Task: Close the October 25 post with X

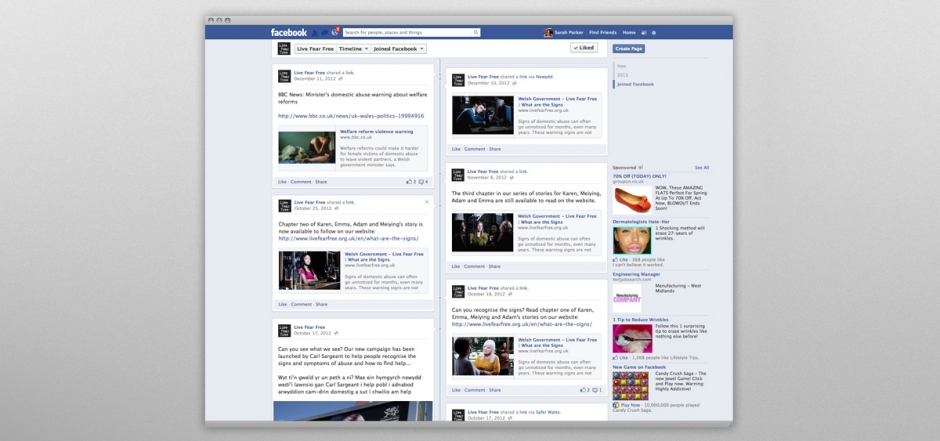Action: [427, 202]
